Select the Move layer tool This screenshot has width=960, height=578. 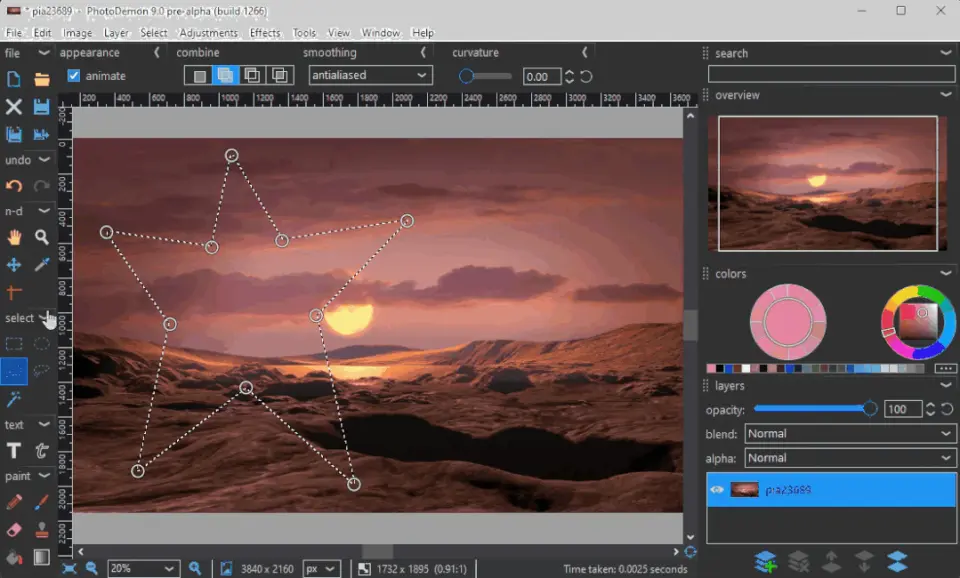coord(13,265)
